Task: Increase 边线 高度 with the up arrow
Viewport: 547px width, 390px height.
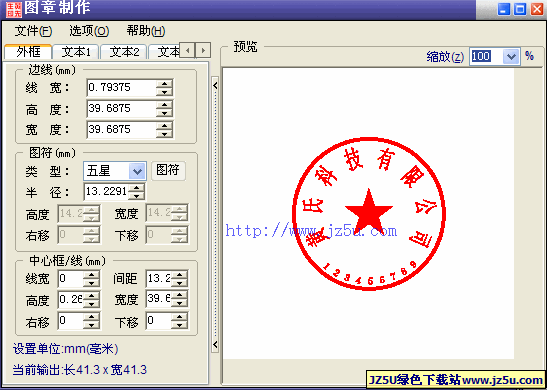Action: click(164, 105)
